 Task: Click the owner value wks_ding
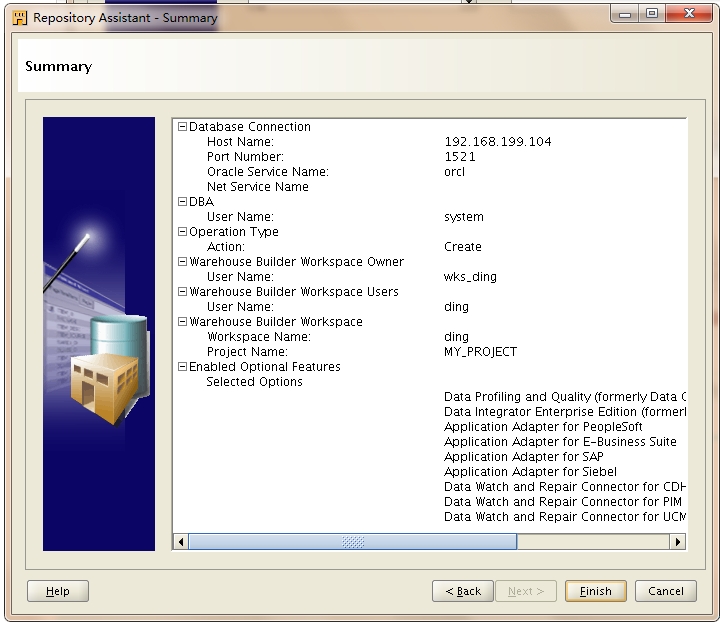470,277
